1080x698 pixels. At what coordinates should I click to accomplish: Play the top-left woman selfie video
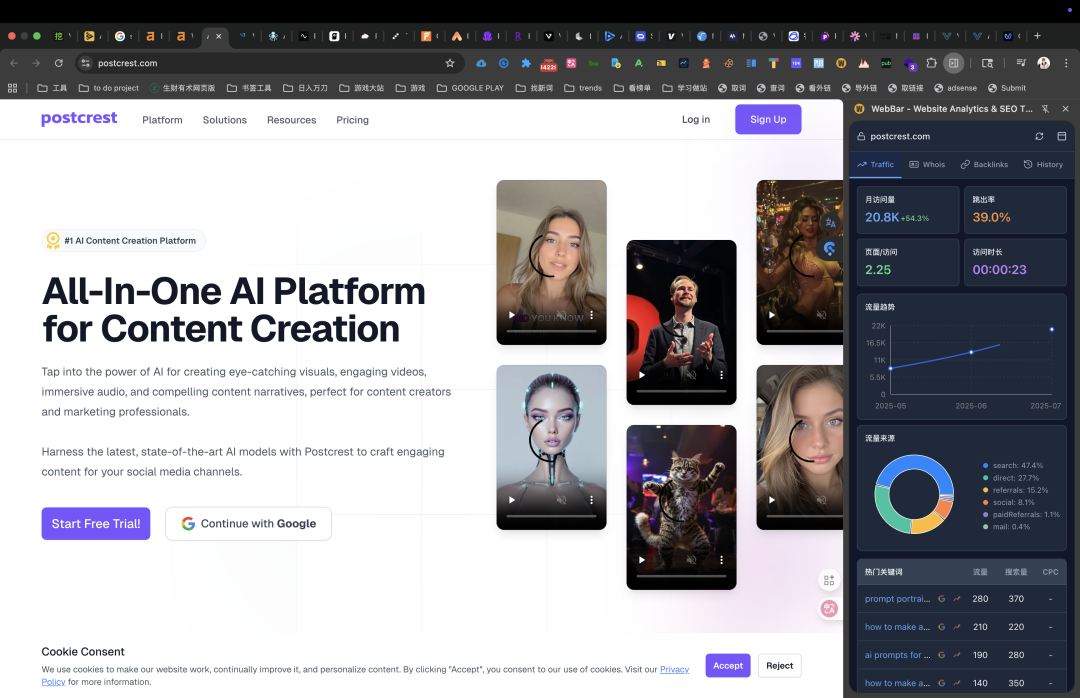pos(512,315)
